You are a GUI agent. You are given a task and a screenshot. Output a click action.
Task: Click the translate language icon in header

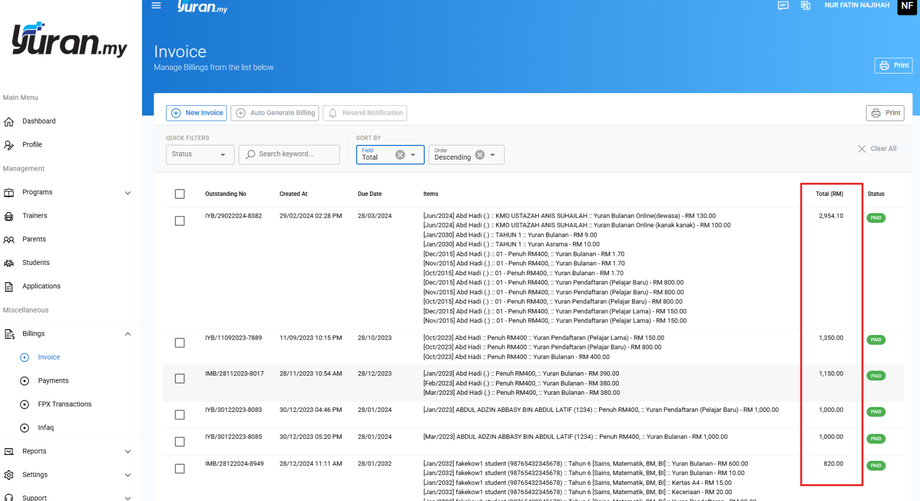[x=805, y=6]
